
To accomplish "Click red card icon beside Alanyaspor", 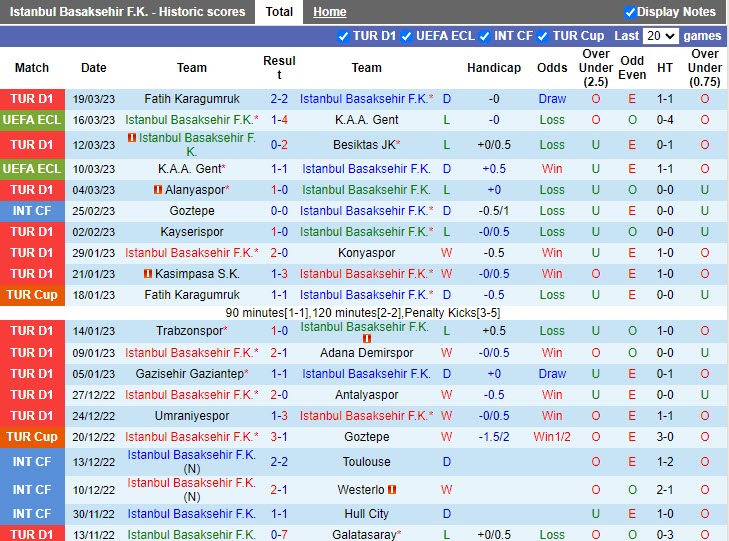I will pyautogui.click(x=158, y=190).
